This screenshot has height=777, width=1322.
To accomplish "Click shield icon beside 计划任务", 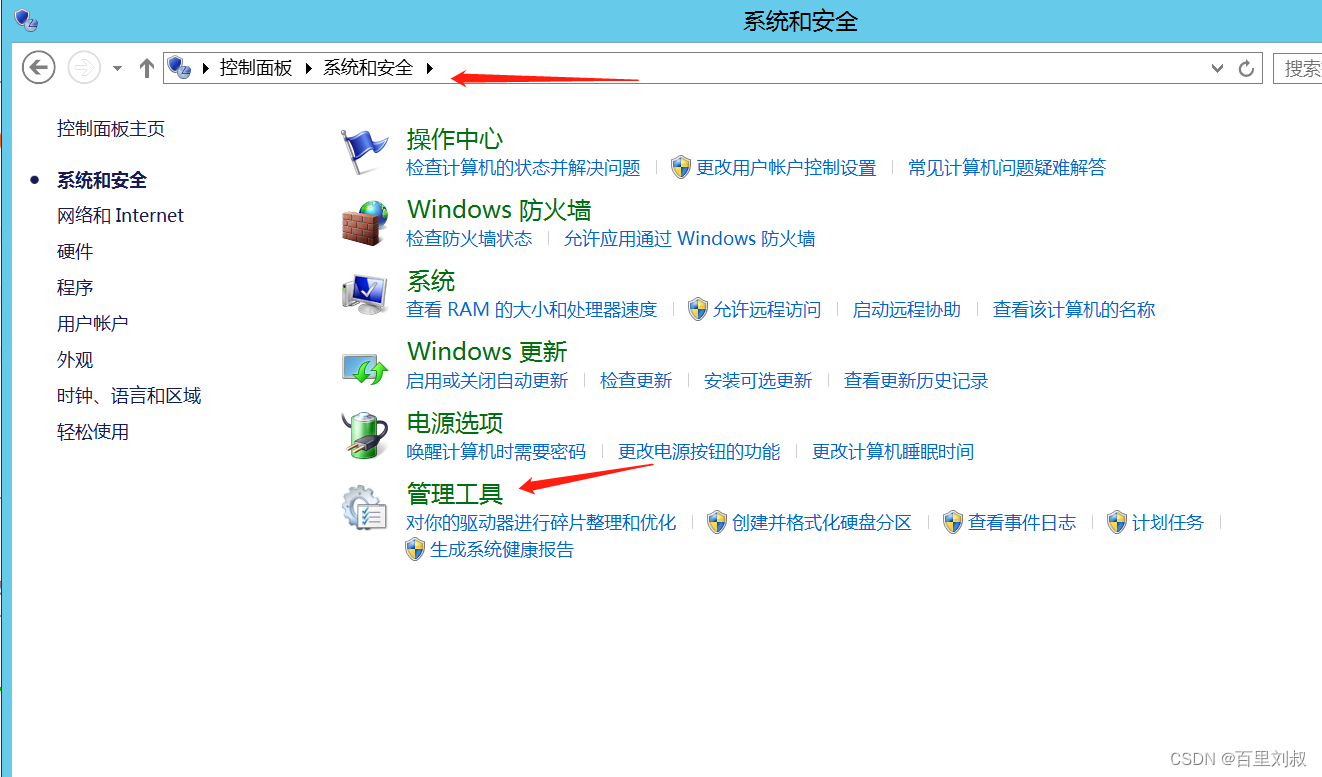I will [x=1117, y=522].
